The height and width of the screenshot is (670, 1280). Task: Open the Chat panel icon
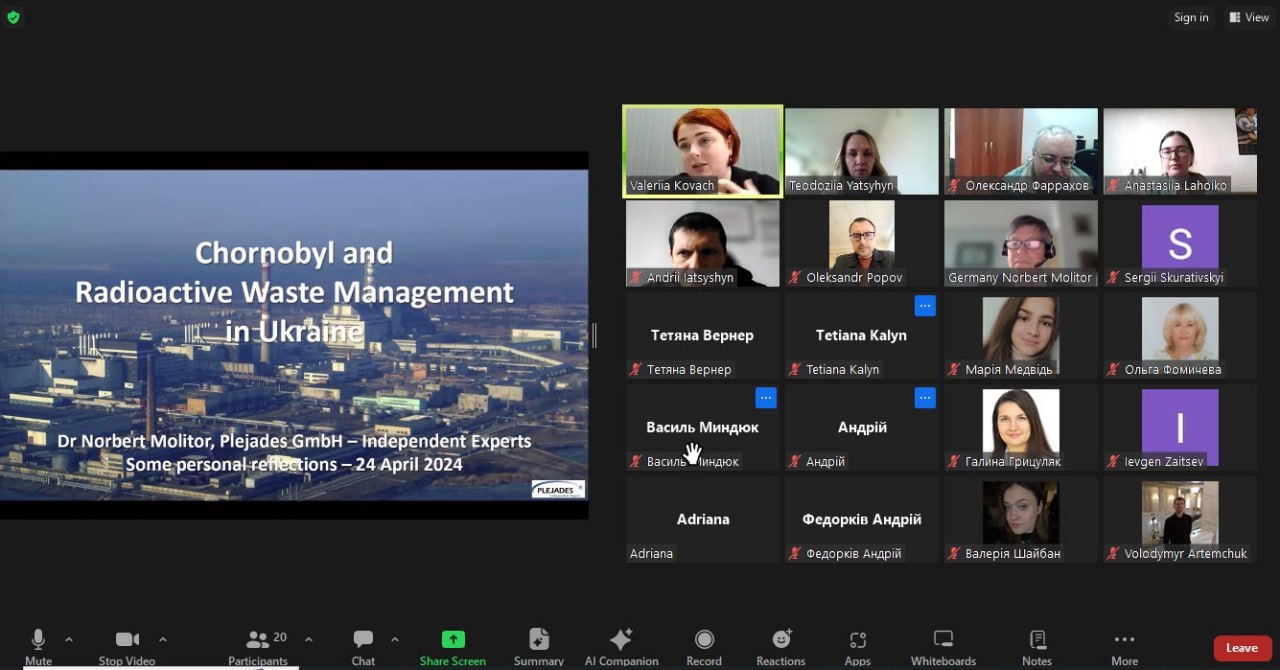[363, 640]
